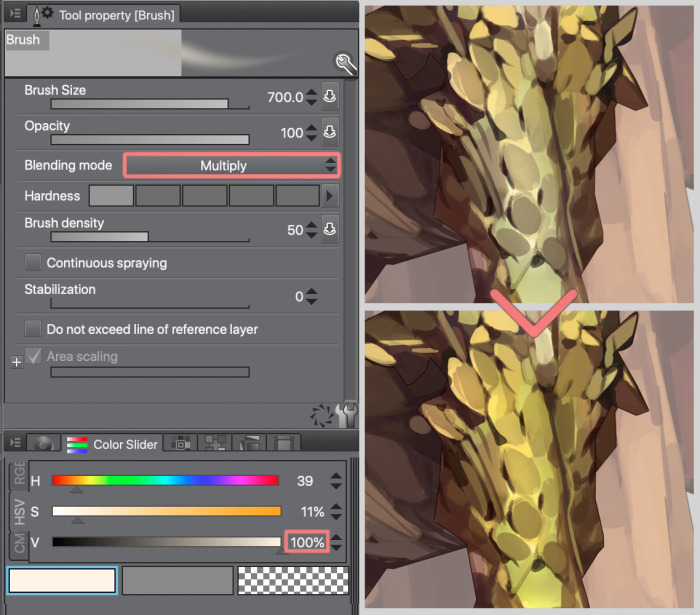
Task: Click the Hue rainbow slider
Action: [x=165, y=481]
